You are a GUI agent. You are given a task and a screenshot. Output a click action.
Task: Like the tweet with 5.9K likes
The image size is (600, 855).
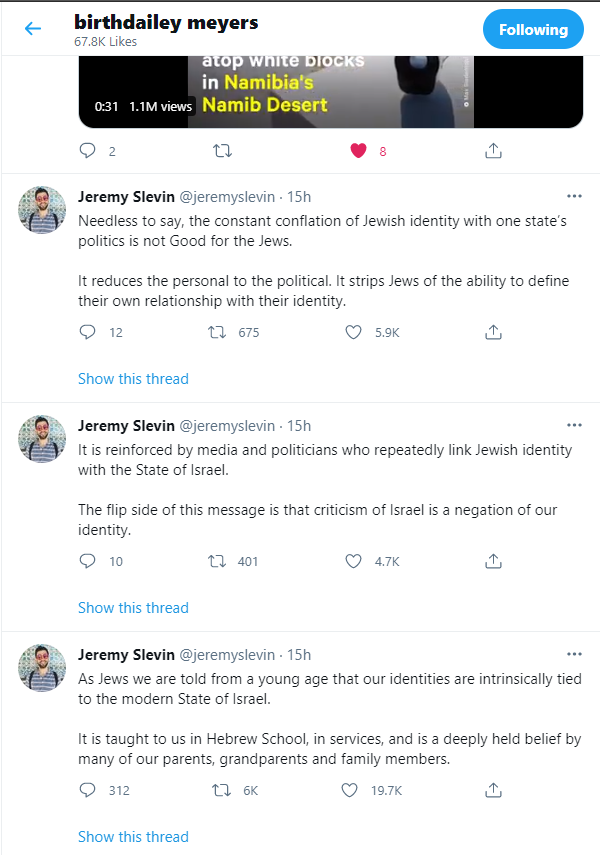[x=353, y=332]
